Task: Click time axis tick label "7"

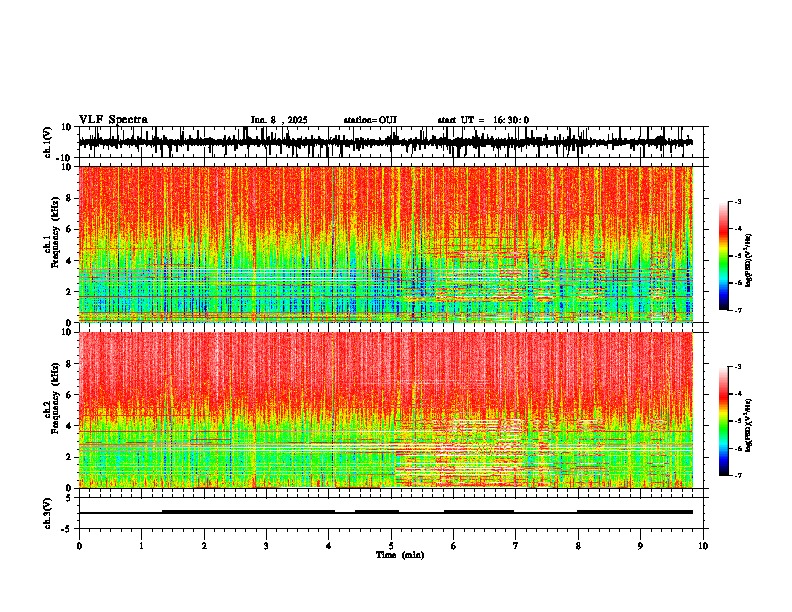Action: (x=516, y=546)
